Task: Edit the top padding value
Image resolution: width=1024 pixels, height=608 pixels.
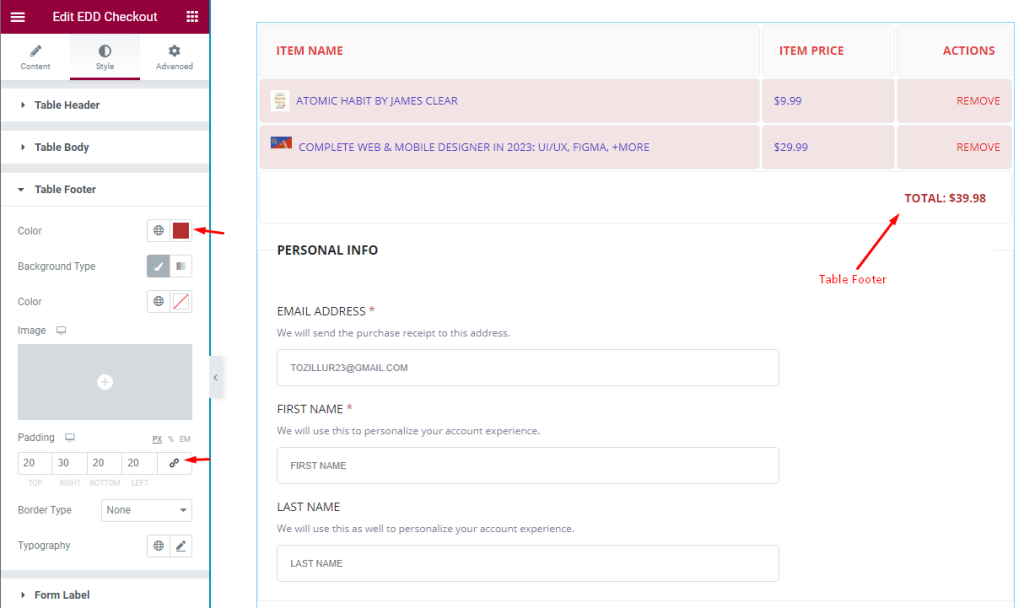Action: 35,463
